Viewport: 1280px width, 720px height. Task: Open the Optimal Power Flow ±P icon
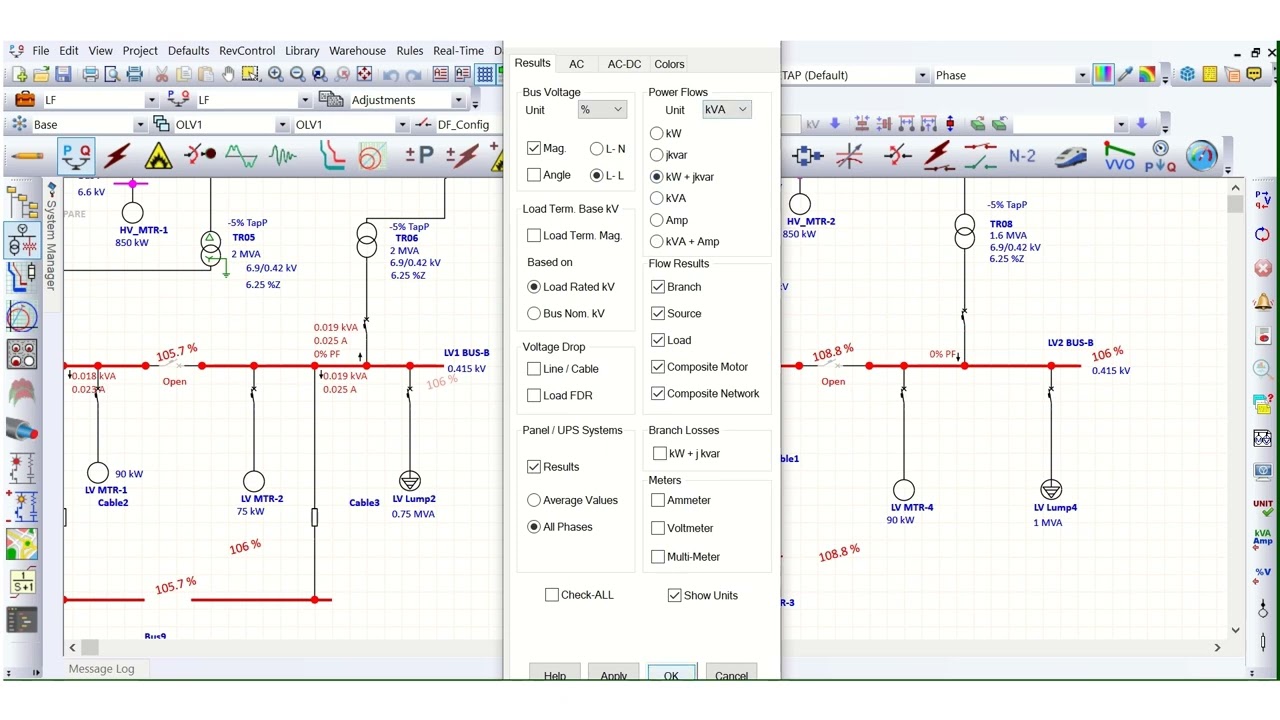[x=419, y=156]
